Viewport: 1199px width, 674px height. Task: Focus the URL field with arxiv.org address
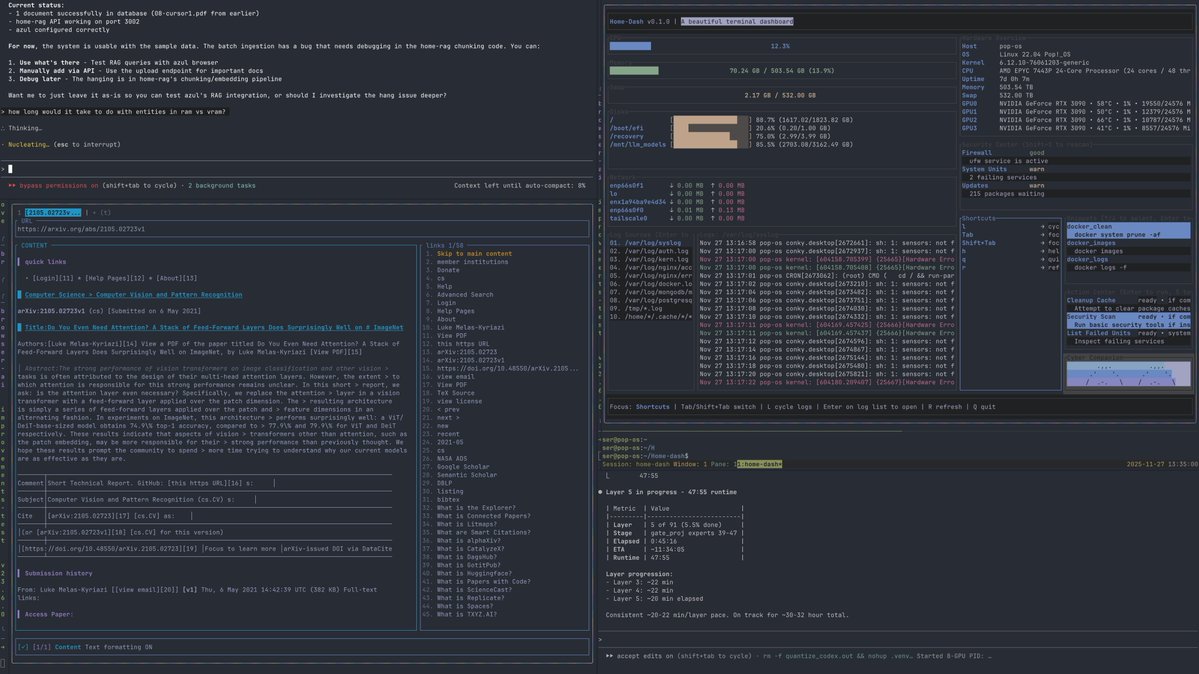click(x=302, y=229)
